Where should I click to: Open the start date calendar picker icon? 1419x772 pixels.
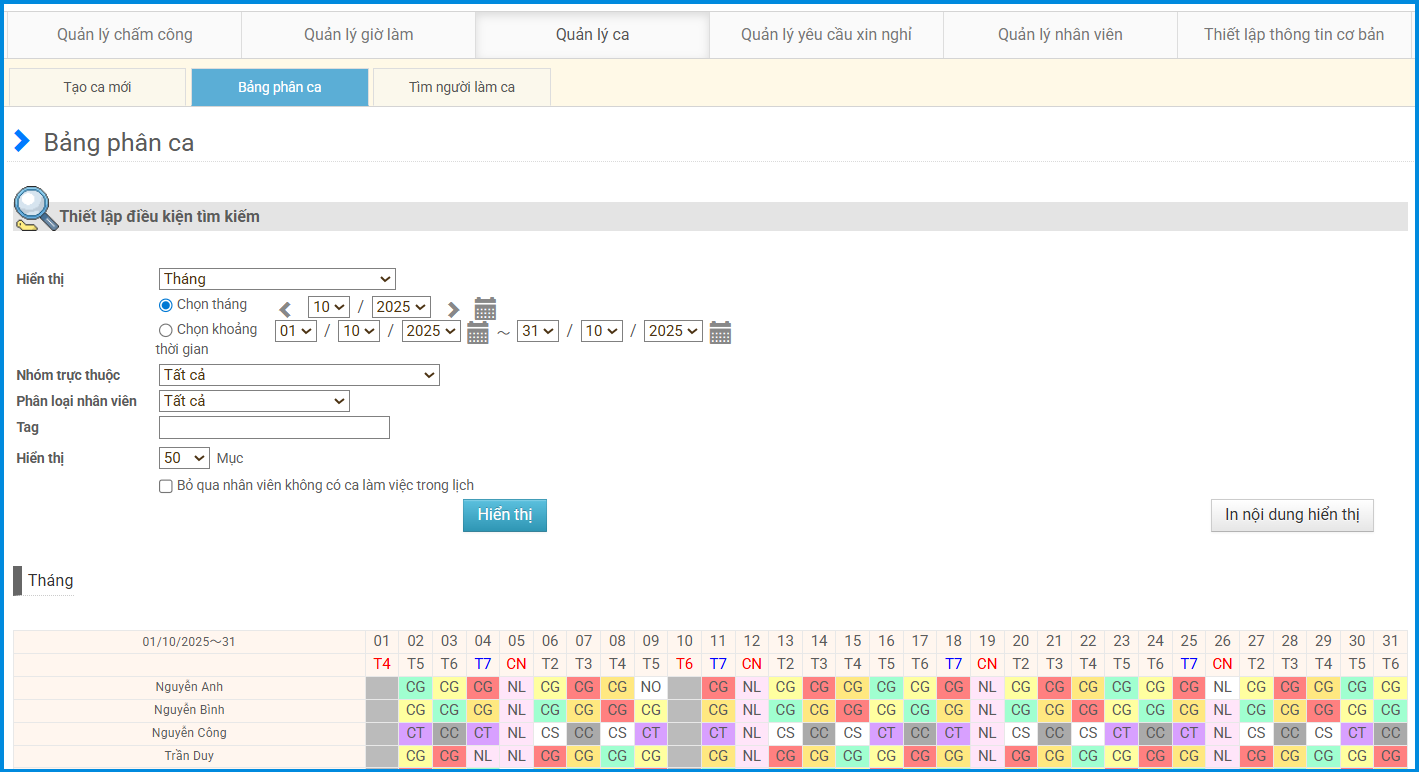478,332
